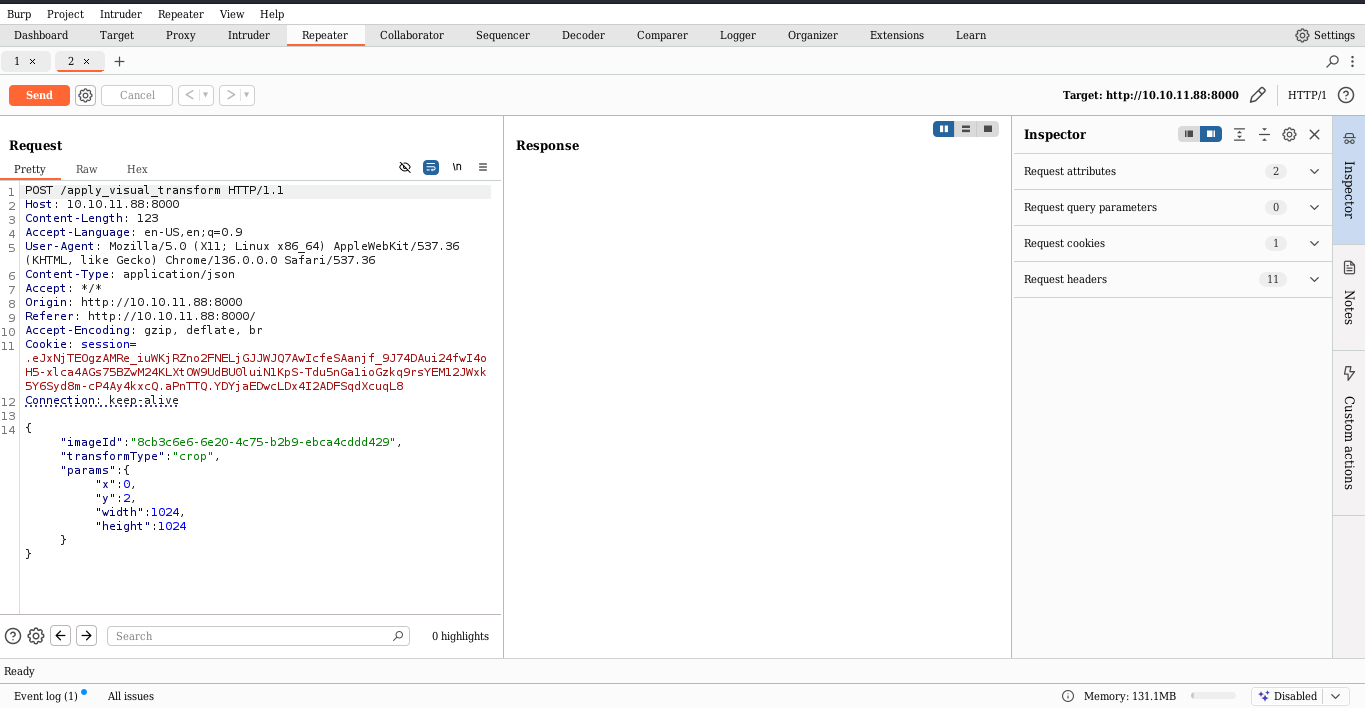Viewport: 1365px width, 708px height.
Task: Click the memory usage progress bar
Action: (1213, 696)
